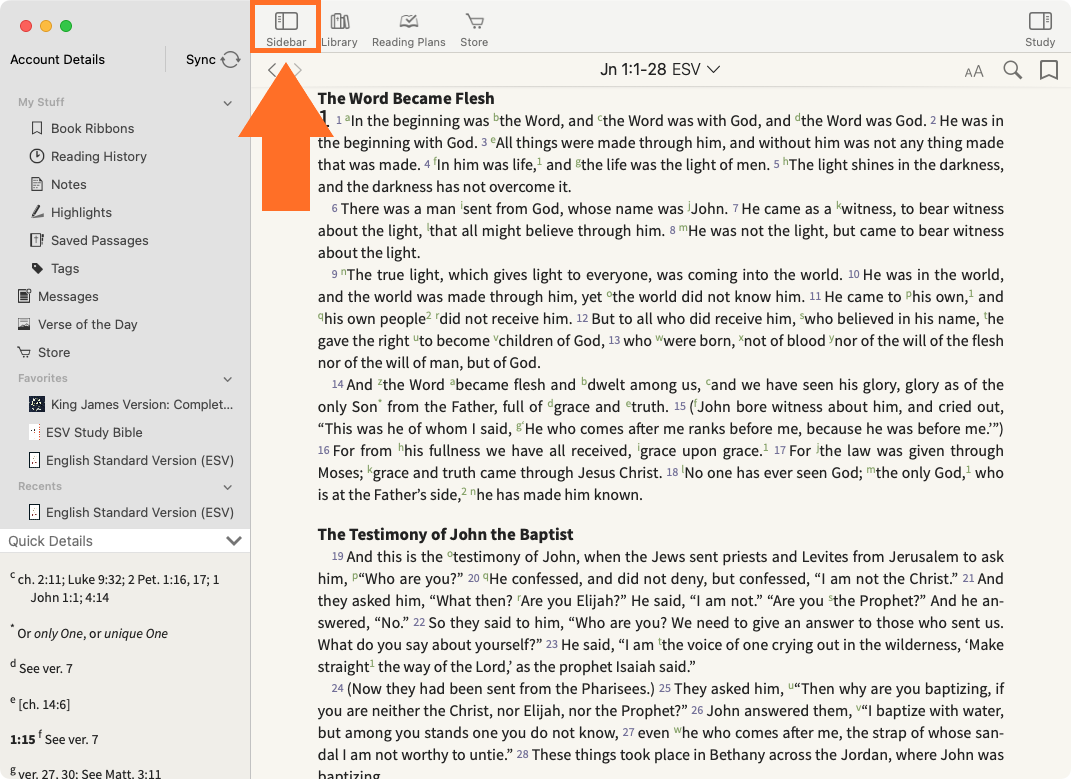This screenshot has height=779, width=1071.
Task: Go back with the left navigation arrow
Action: click(273, 70)
